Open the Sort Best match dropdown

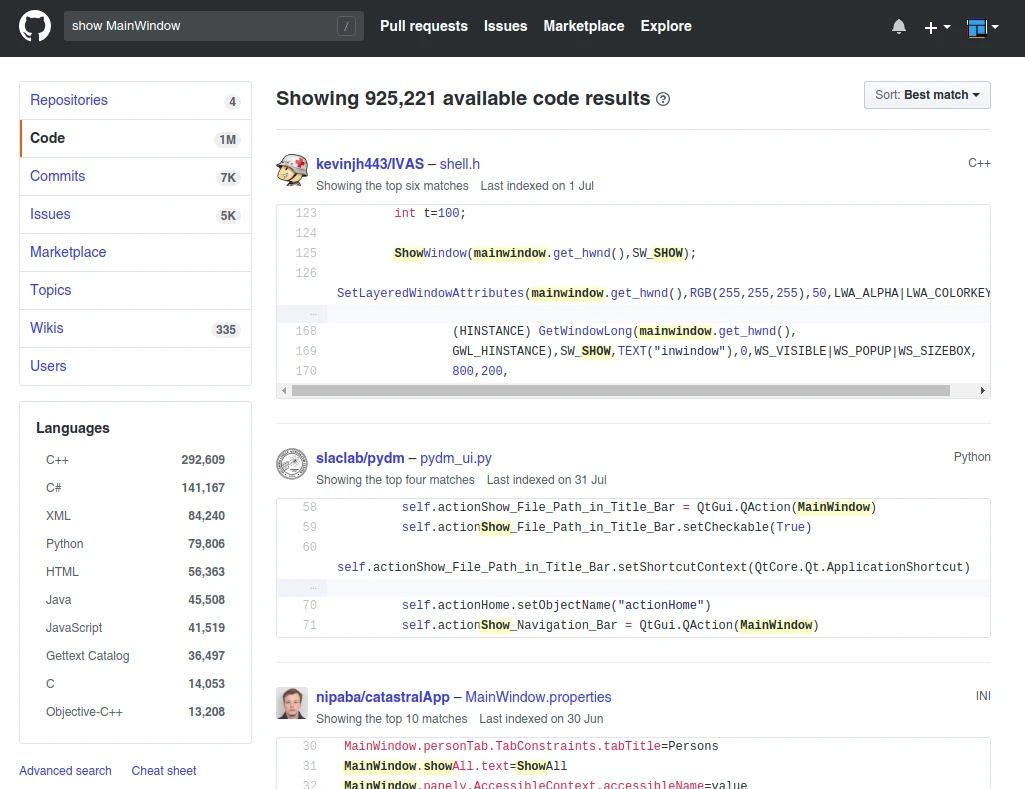click(x=927, y=95)
